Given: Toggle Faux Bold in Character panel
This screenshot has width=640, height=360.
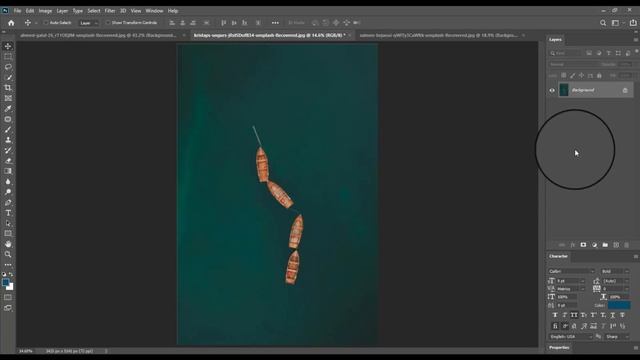Looking at the screenshot, I should (555, 315).
